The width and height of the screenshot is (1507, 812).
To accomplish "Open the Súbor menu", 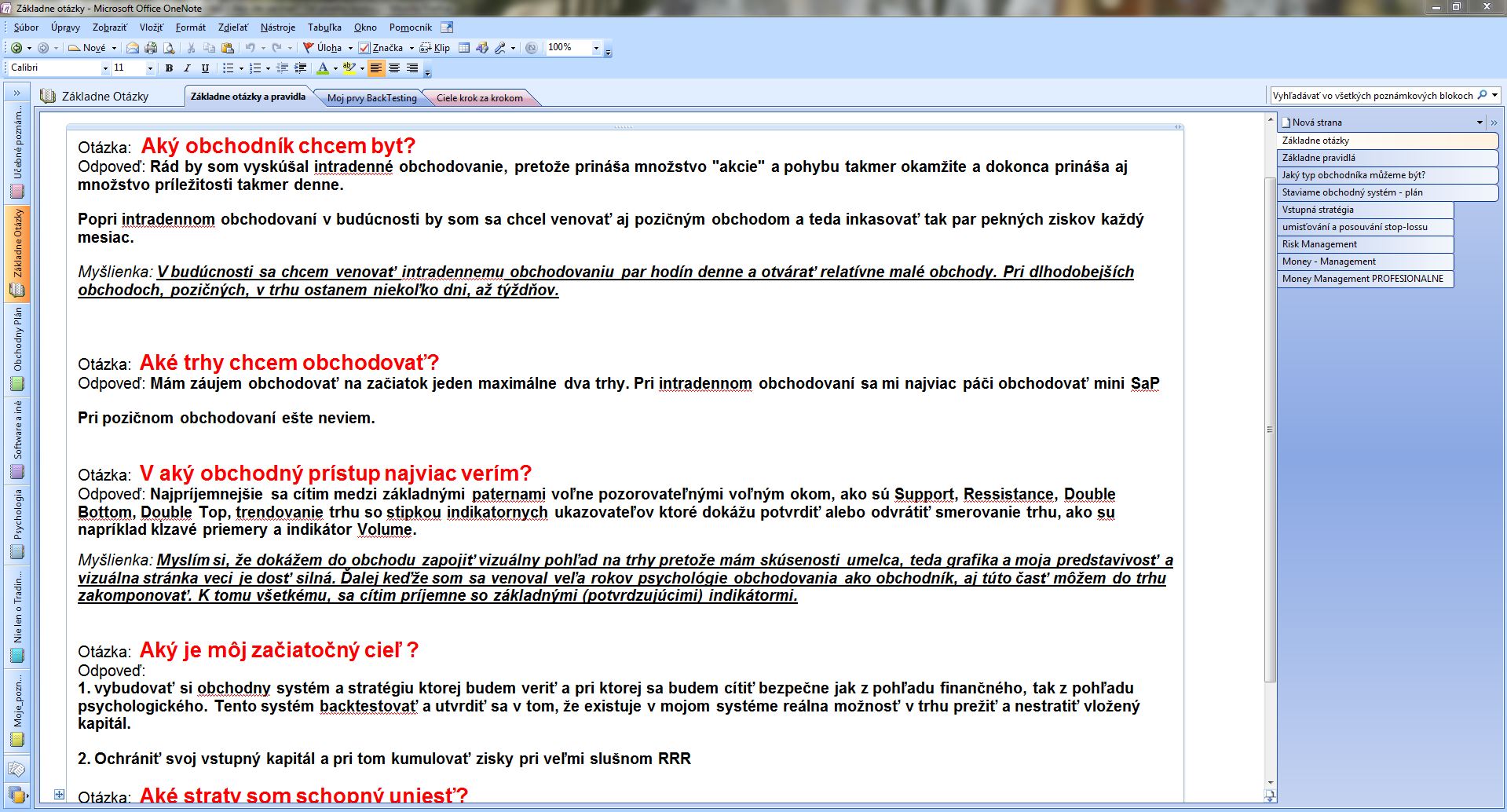I will click(26, 27).
